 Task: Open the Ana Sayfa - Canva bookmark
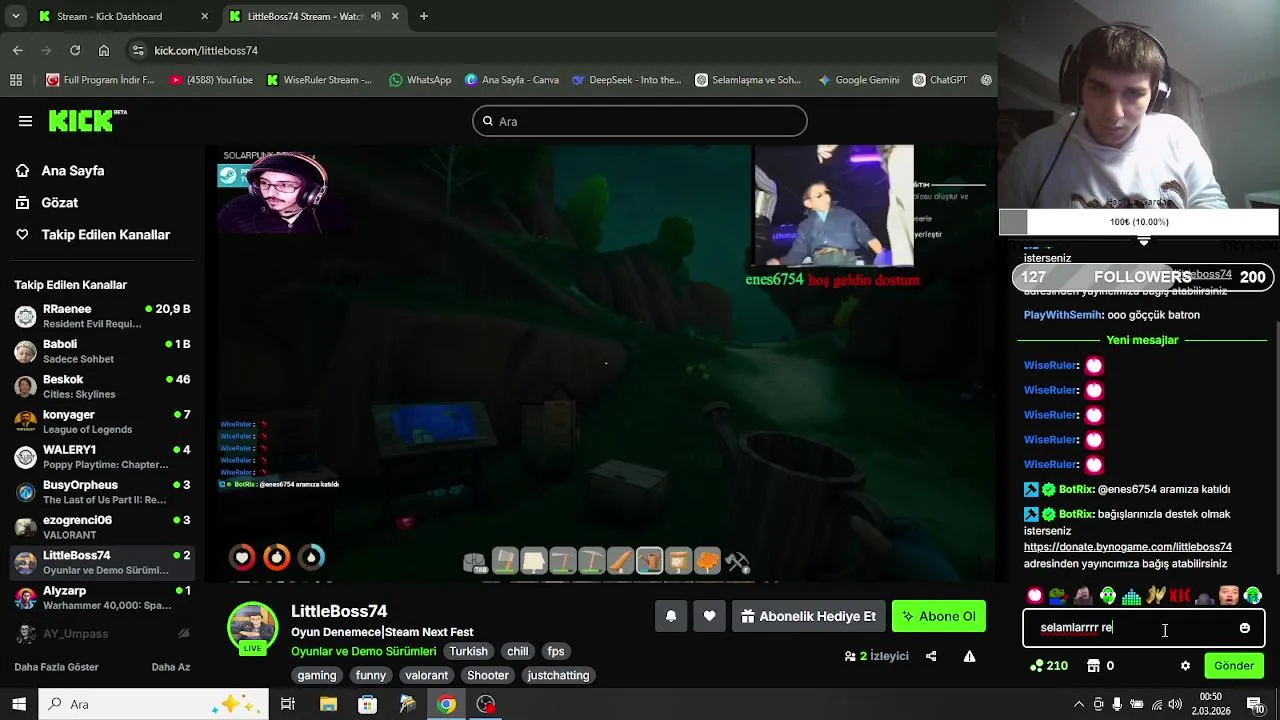pos(512,80)
